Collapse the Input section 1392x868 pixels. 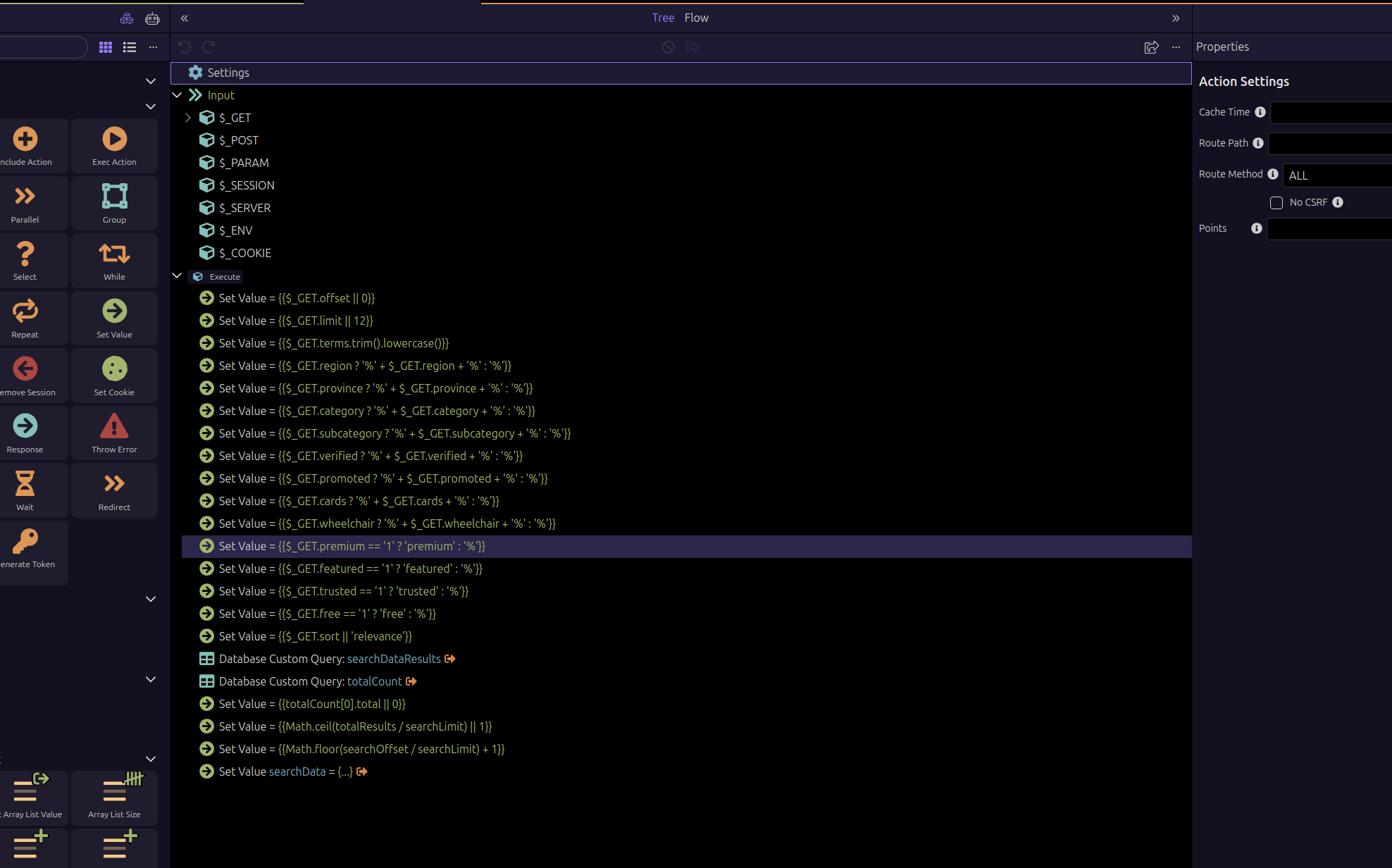(x=177, y=95)
